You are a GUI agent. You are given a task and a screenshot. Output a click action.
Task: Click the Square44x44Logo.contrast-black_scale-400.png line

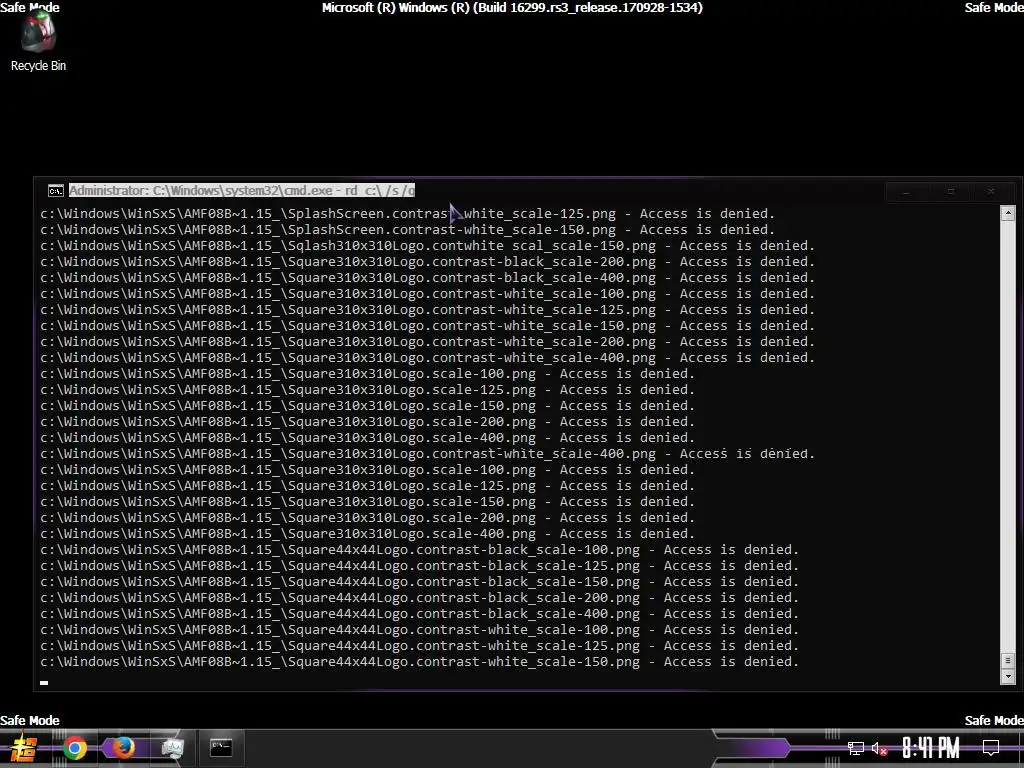(x=420, y=614)
